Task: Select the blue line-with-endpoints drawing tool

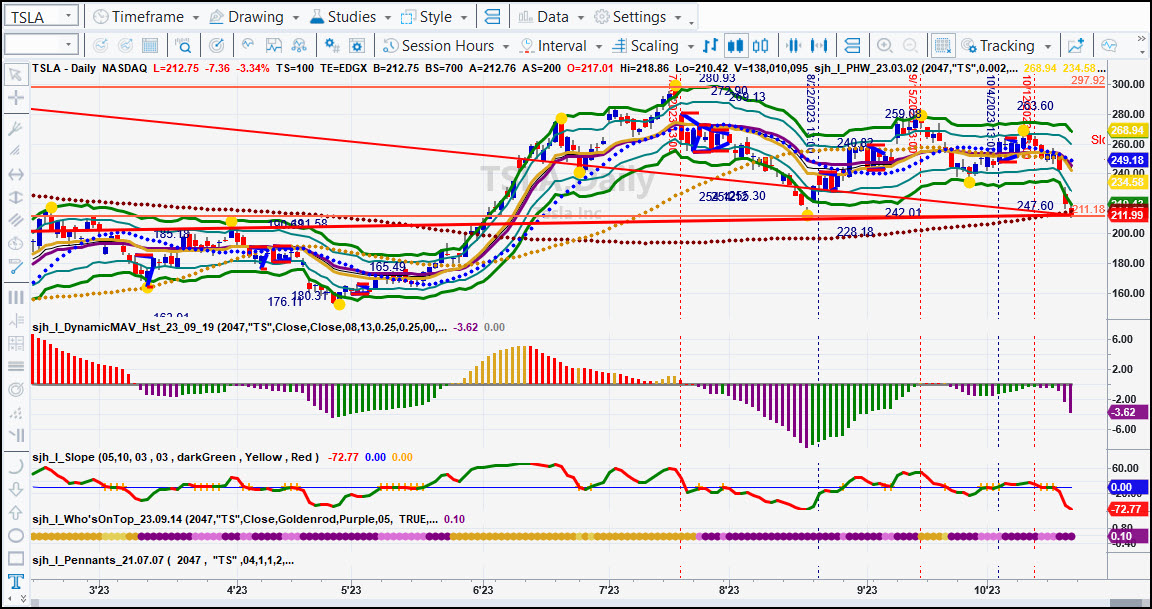Action: point(15,266)
